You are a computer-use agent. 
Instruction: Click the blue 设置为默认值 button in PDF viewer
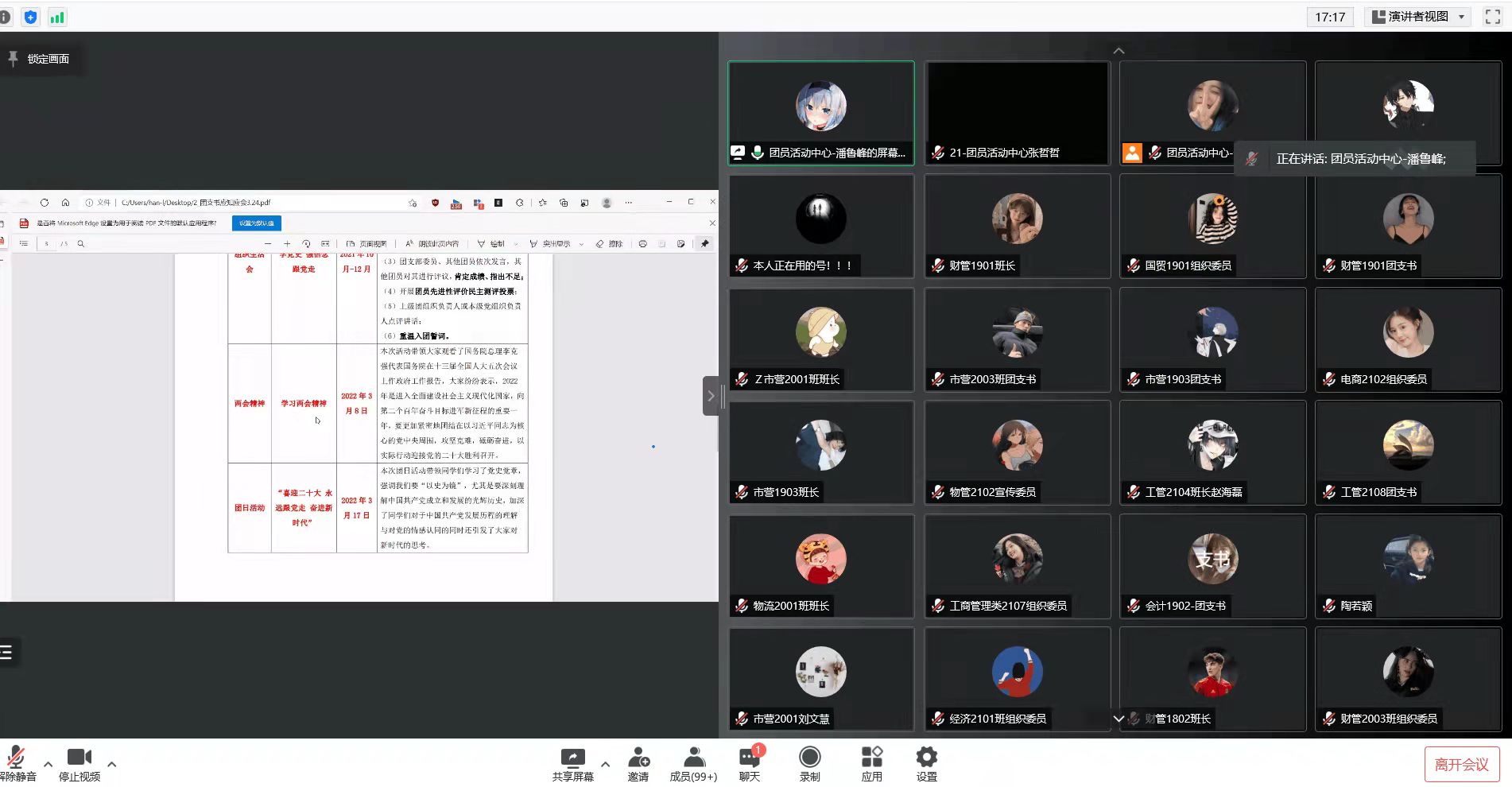pyautogui.click(x=257, y=223)
